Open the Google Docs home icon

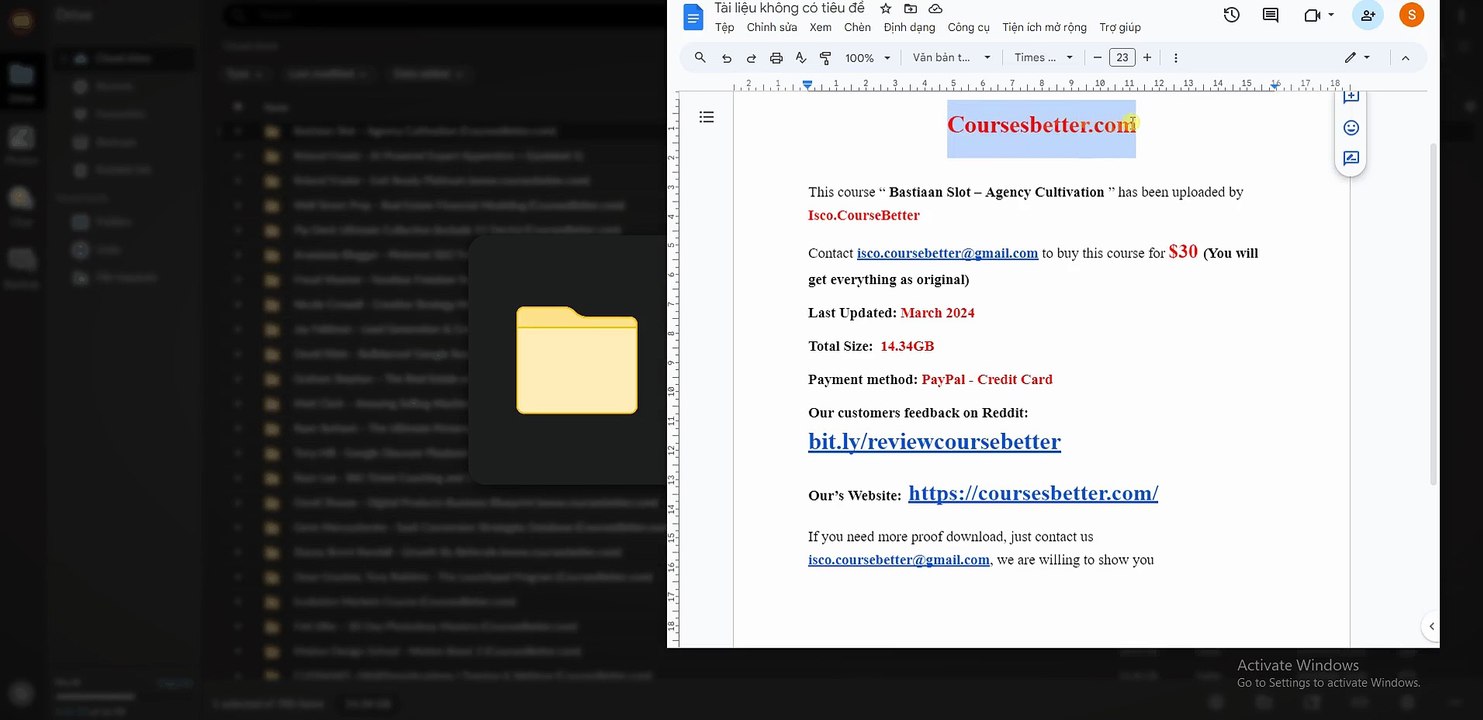pos(693,17)
